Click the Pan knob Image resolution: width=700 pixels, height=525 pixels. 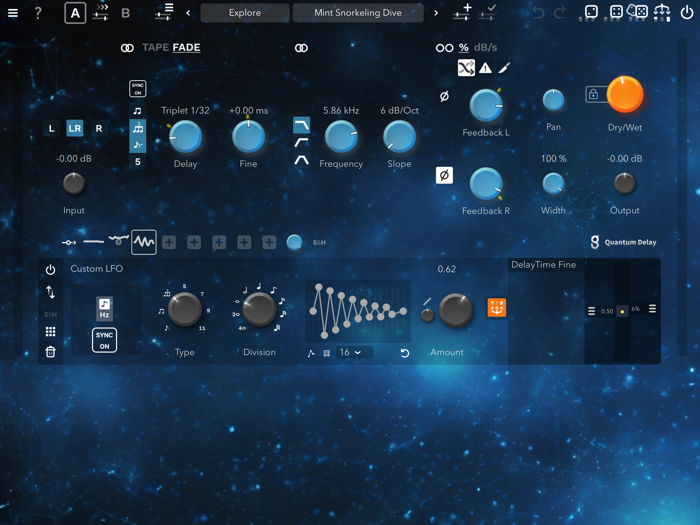tap(553, 100)
